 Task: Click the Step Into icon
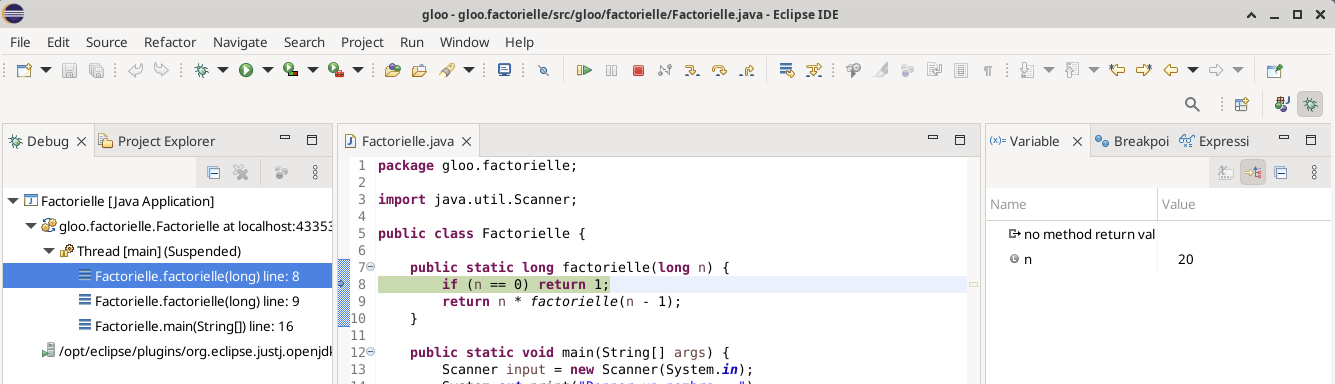[x=692, y=71]
